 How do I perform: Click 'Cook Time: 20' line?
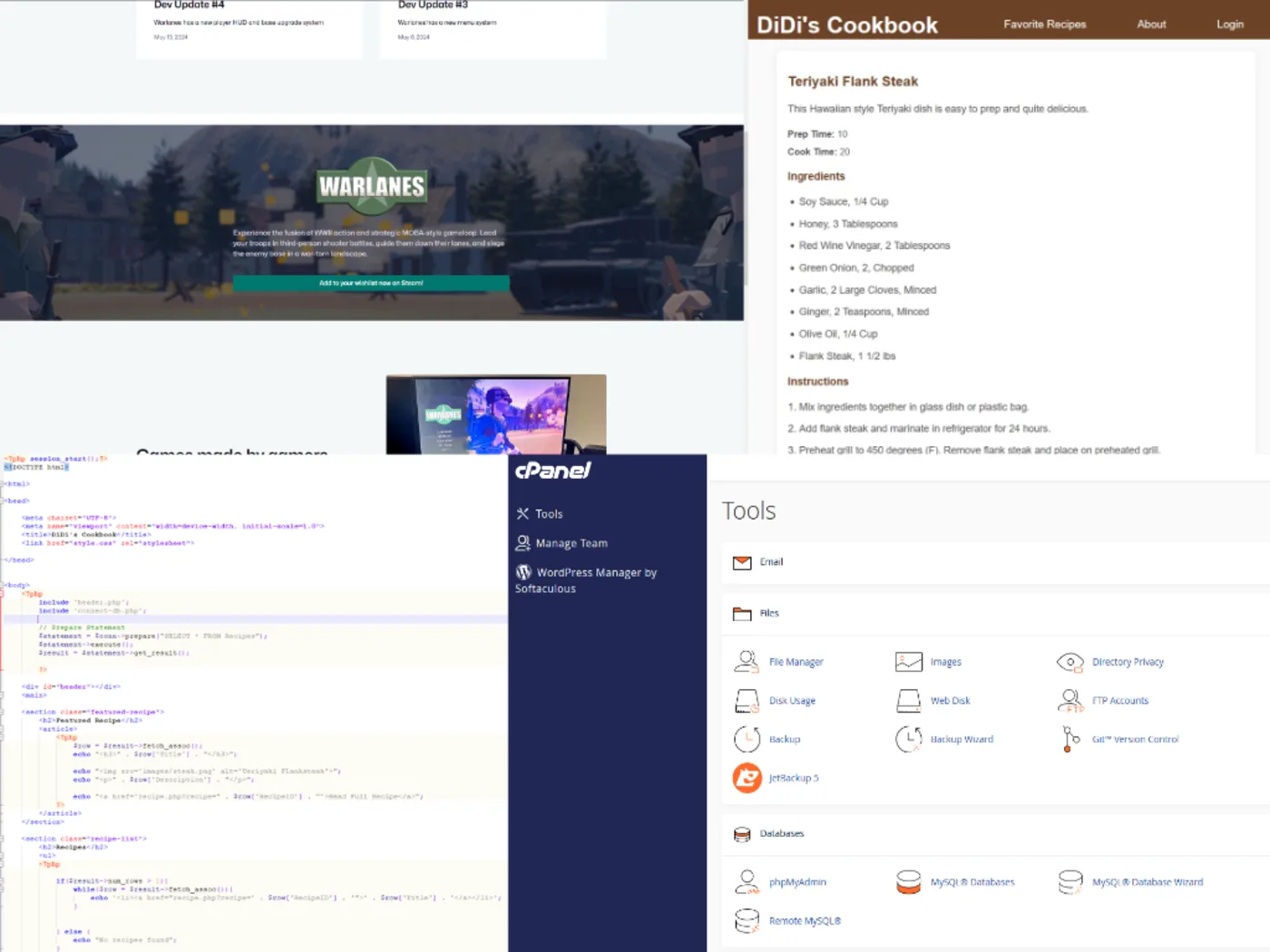pos(818,152)
